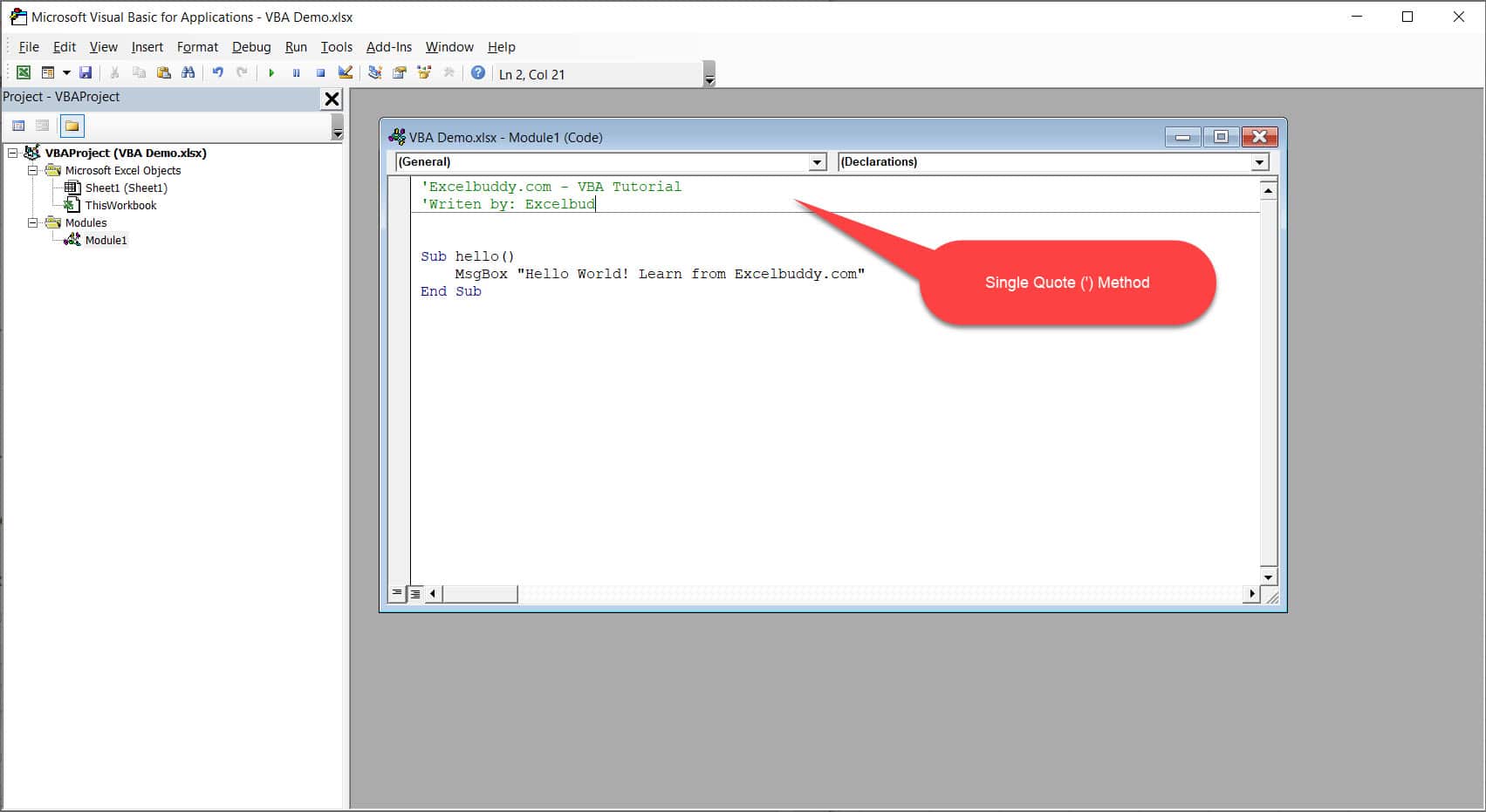This screenshot has width=1486, height=812.
Task: Toggle Design Mode icon in the toolbar
Action: click(346, 73)
